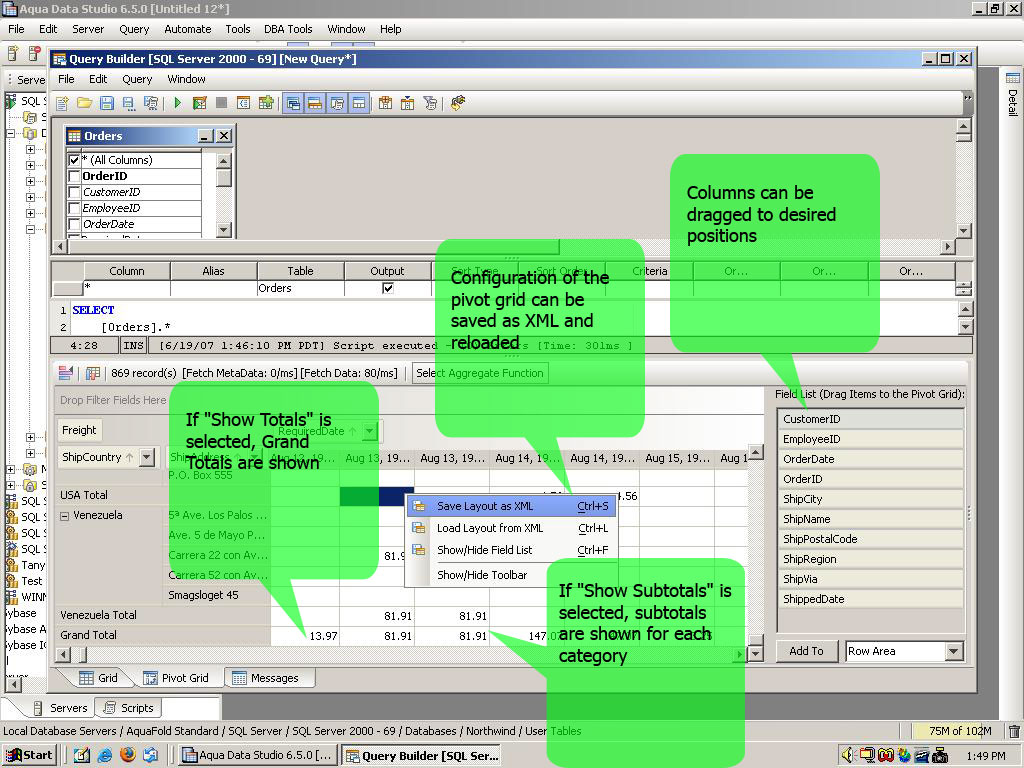Image resolution: width=1024 pixels, height=768 pixels.
Task: Select ShipPostalCode in the Field List
Action: (x=871, y=539)
